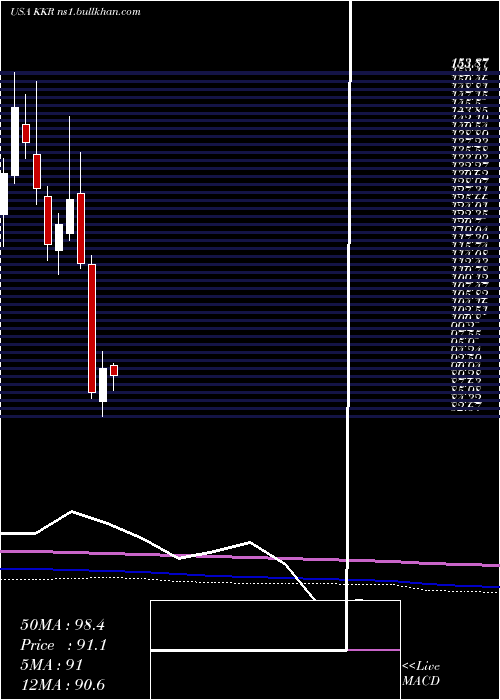This screenshot has width=500, height=700.
Task: Click the '50MA : 98.4' readout
Action: [x=62, y=625]
